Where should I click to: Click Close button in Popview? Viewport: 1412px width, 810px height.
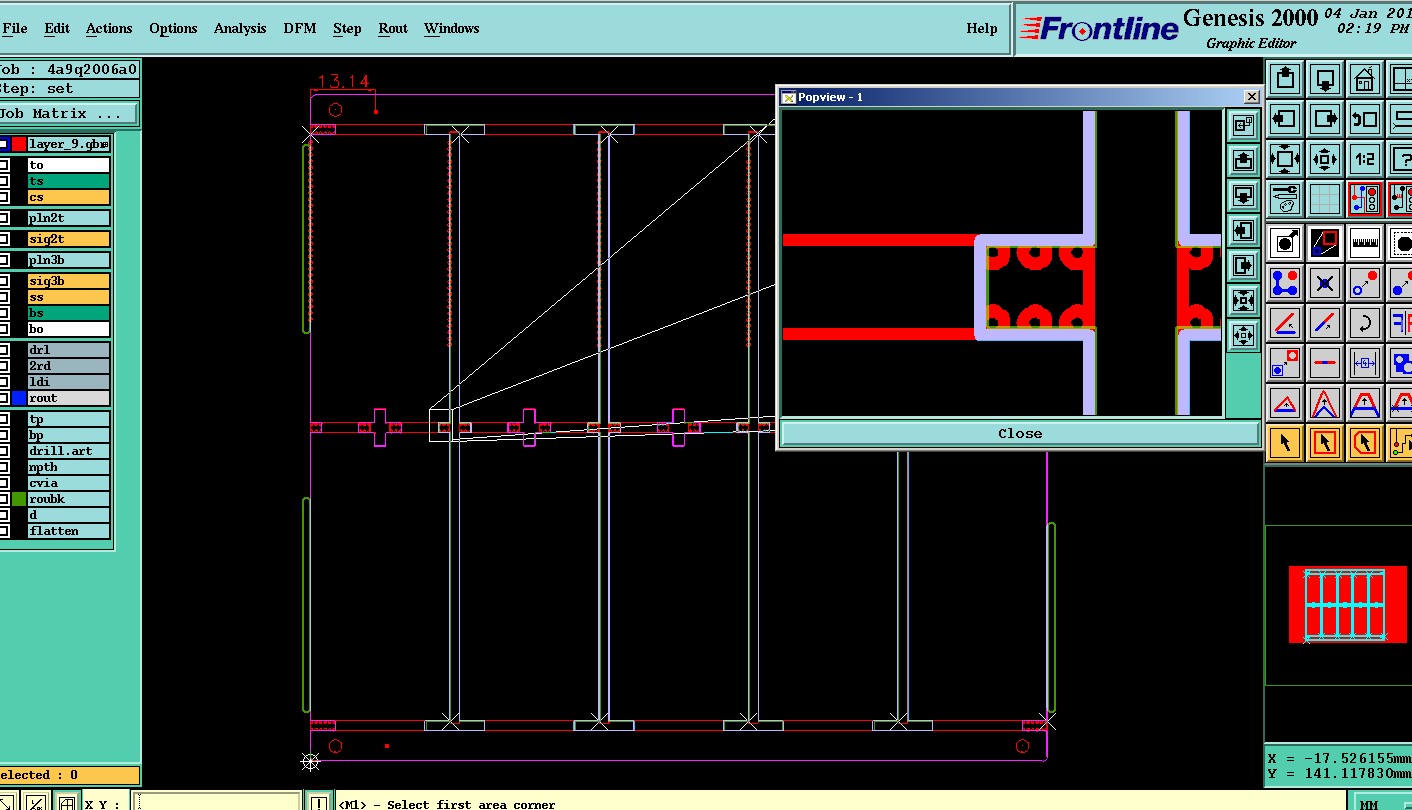click(1019, 433)
